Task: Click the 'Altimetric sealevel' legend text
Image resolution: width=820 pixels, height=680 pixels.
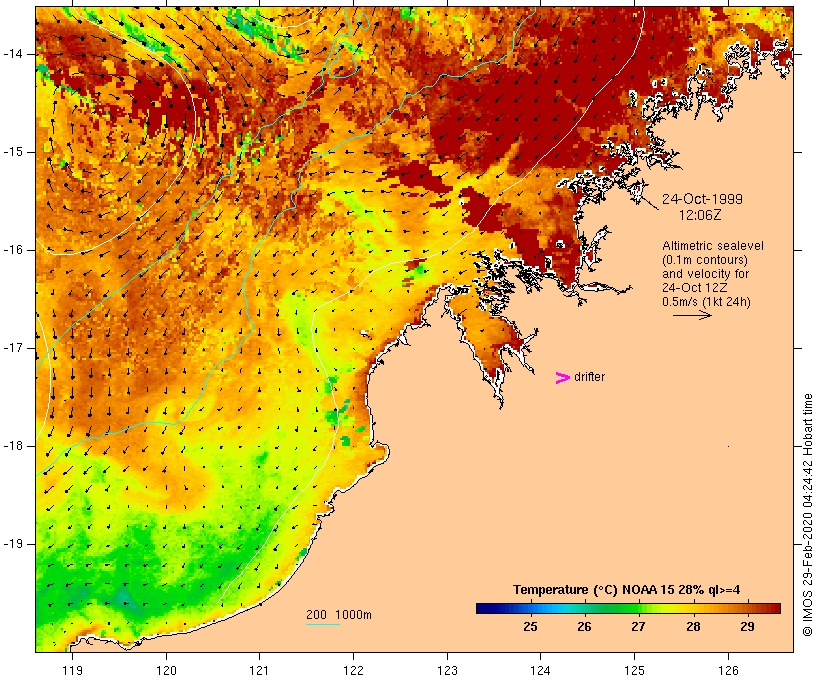Action: [713, 246]
